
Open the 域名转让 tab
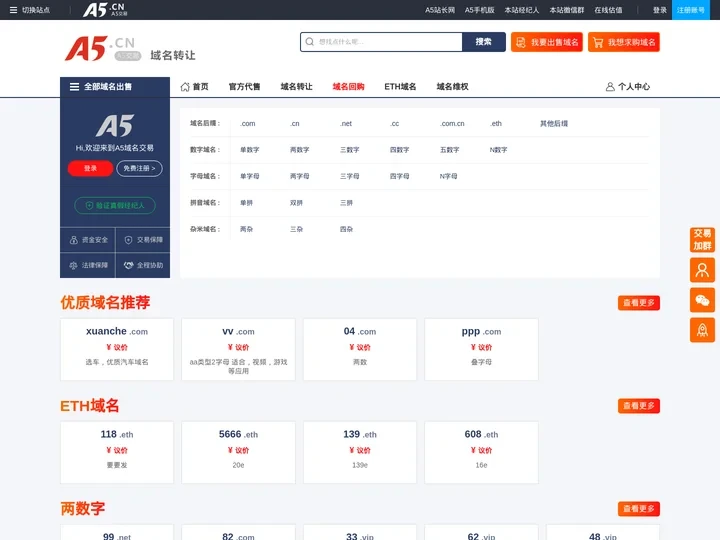click(296, 86)
